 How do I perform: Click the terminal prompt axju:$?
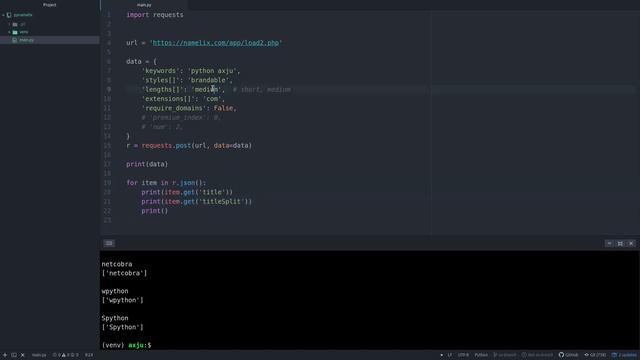pyautogui.click(x=140, y=345)
